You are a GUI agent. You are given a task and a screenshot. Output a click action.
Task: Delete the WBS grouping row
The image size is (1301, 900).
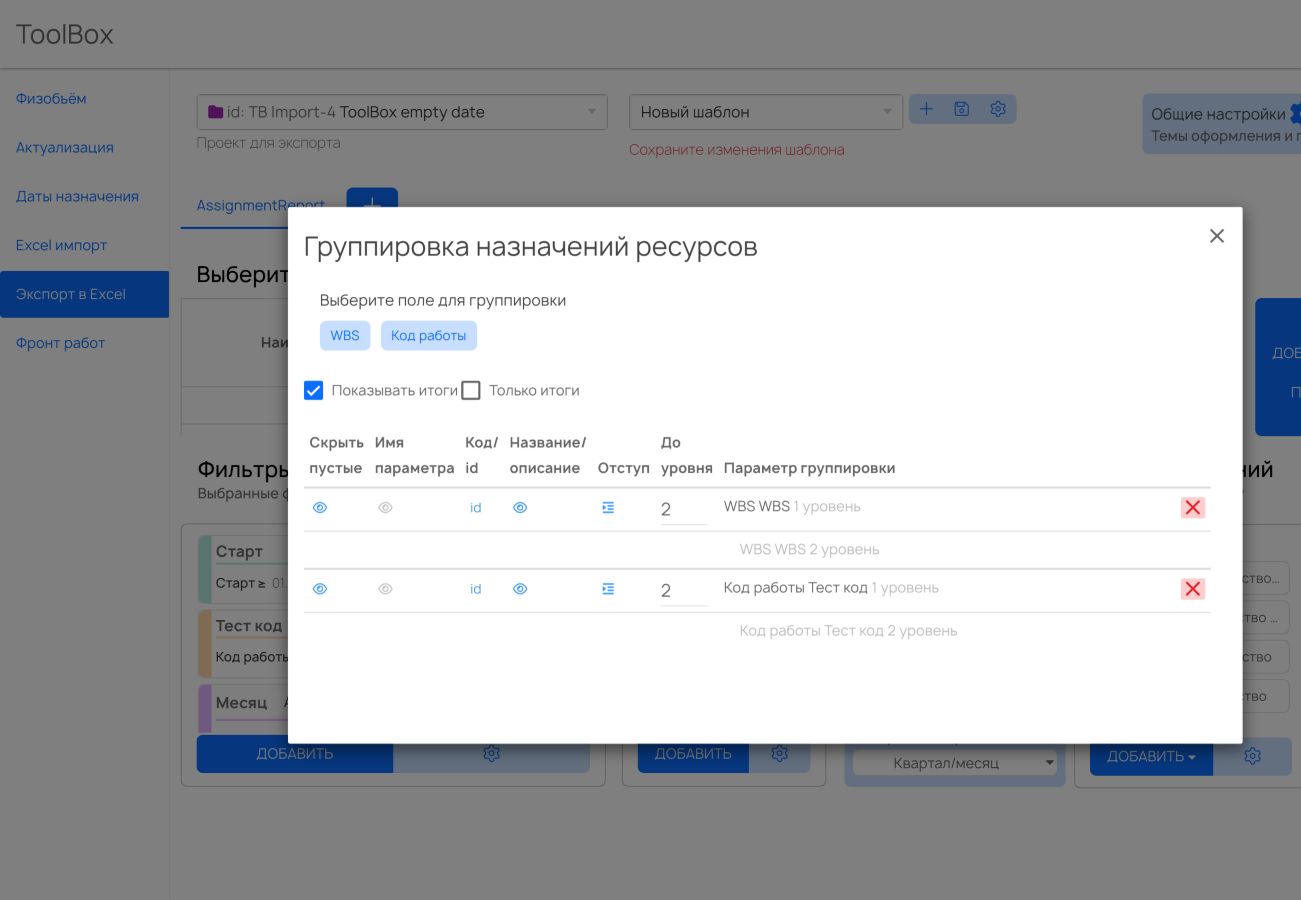(x=1192, y=508)
